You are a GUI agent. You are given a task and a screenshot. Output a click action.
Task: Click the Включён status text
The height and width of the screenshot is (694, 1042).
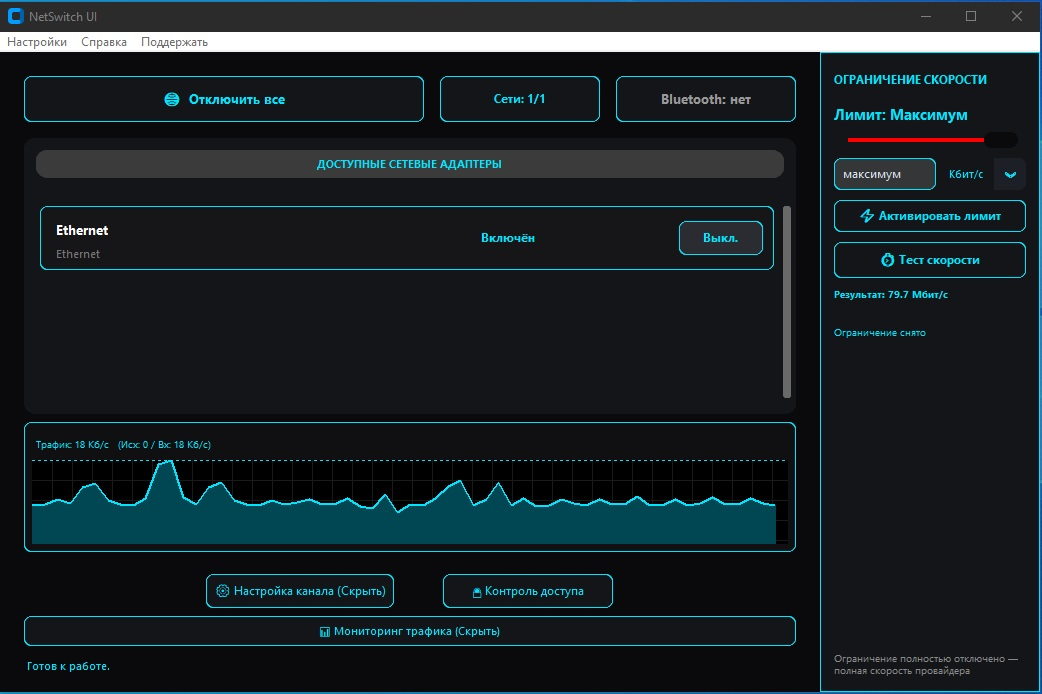[508, 238]
